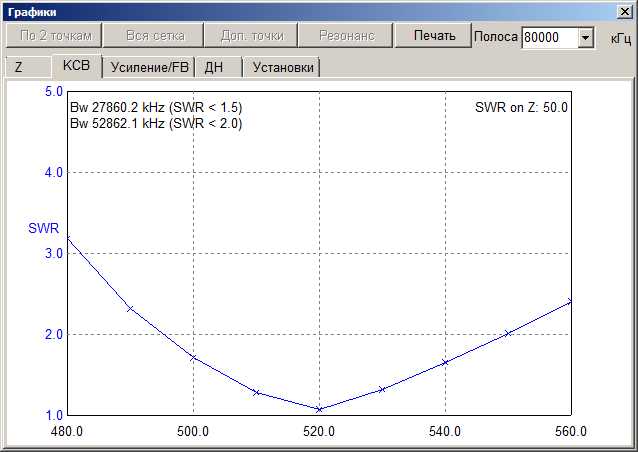Click the Печать button
This screenshot has height=452, width=638.
click(434, 36)
